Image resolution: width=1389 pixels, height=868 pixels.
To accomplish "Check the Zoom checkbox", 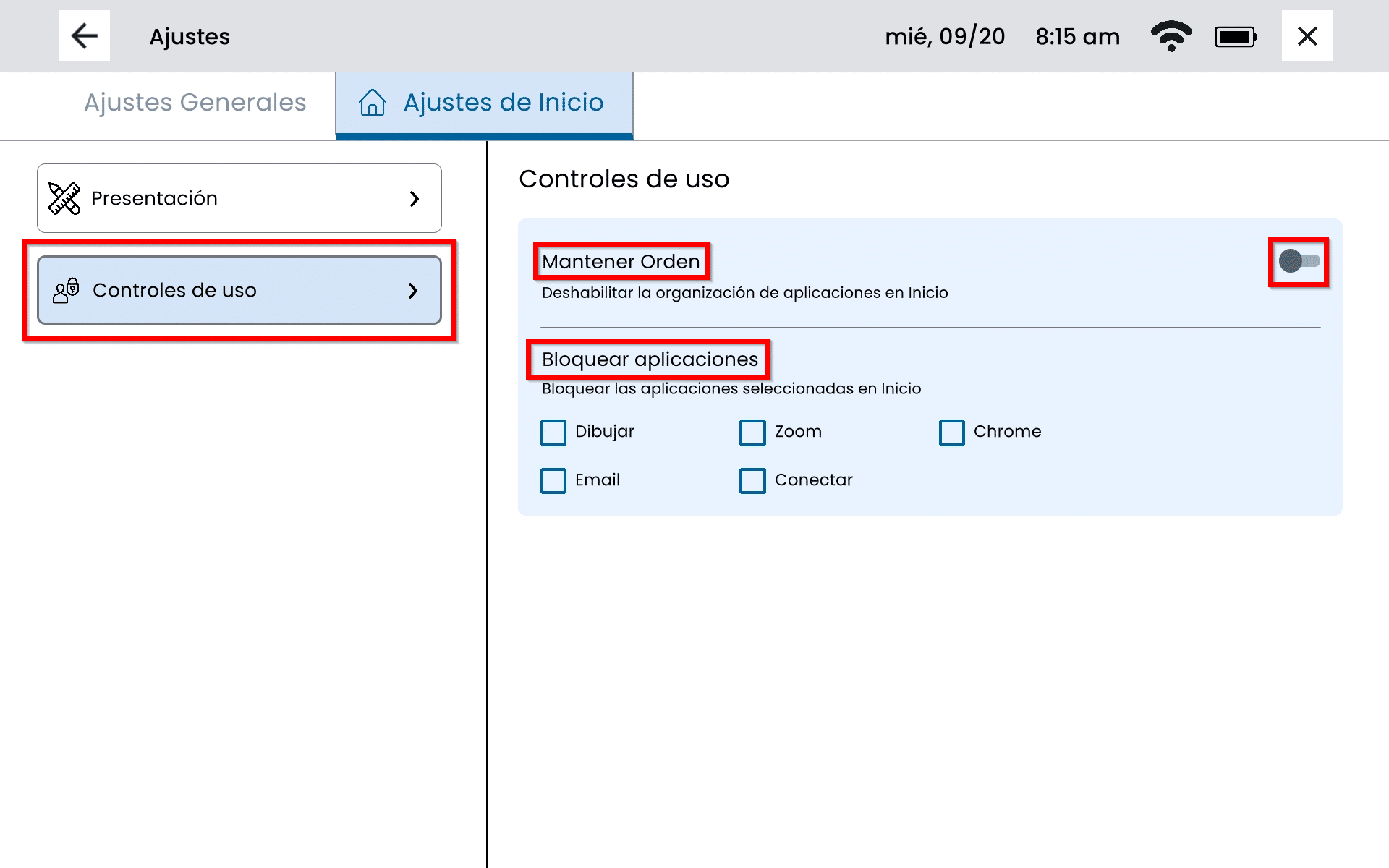I will point(752,433).
